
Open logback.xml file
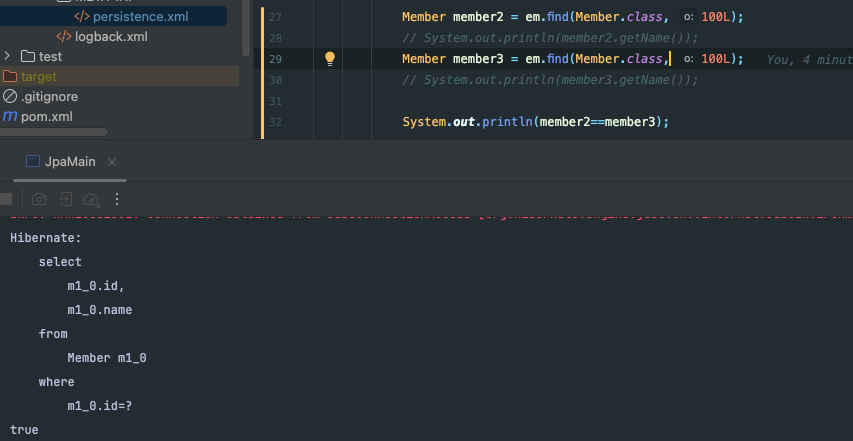(x=111, y=37)
